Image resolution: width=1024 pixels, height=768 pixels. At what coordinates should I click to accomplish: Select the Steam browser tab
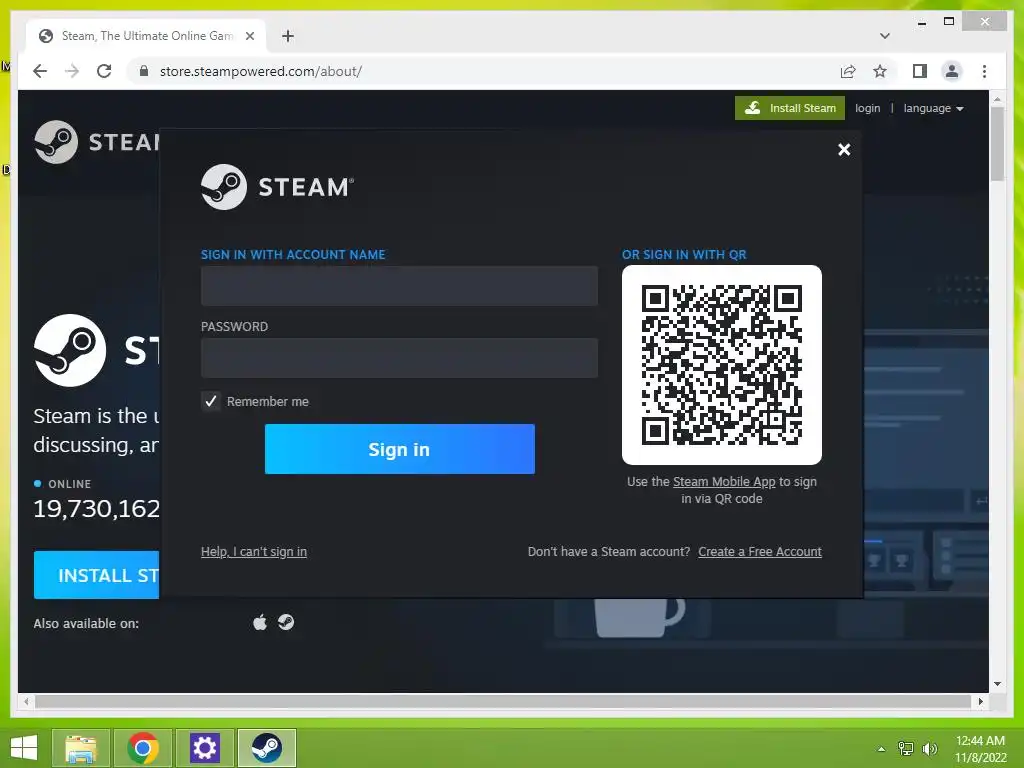click(146, 36)
